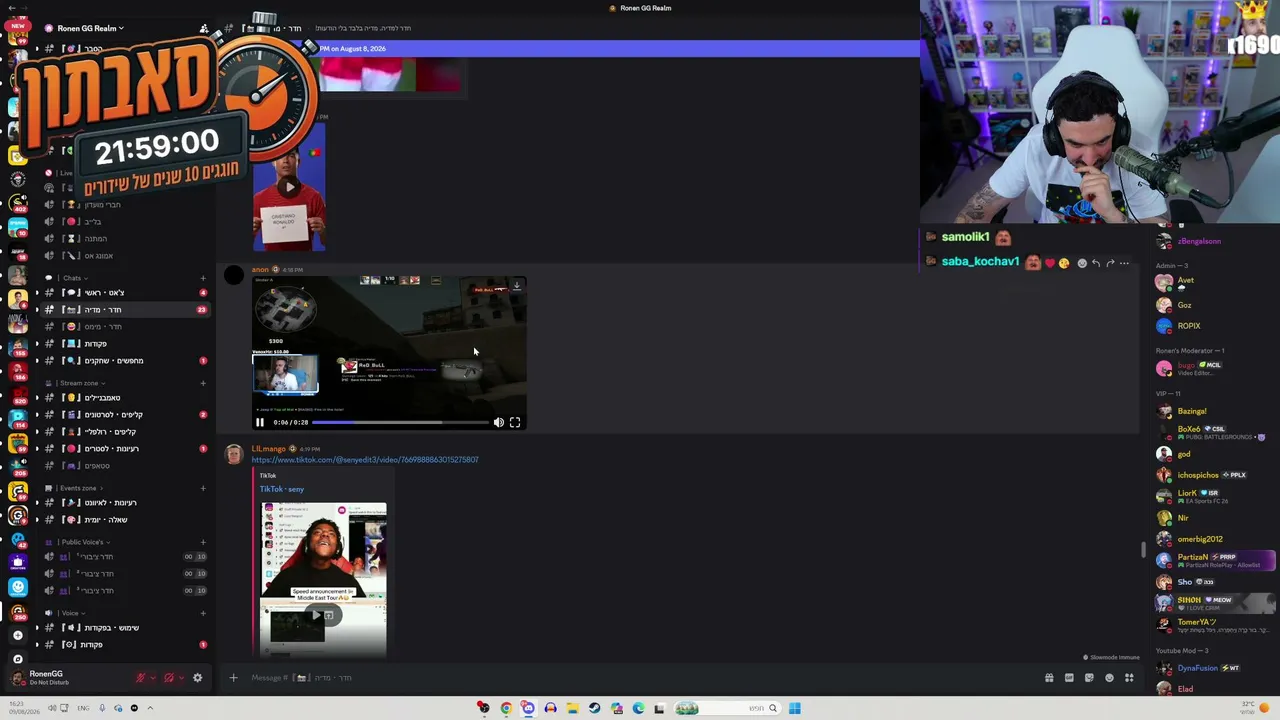
Task: Open Google Chrome from the taskbar
Action: pos(506,708)
